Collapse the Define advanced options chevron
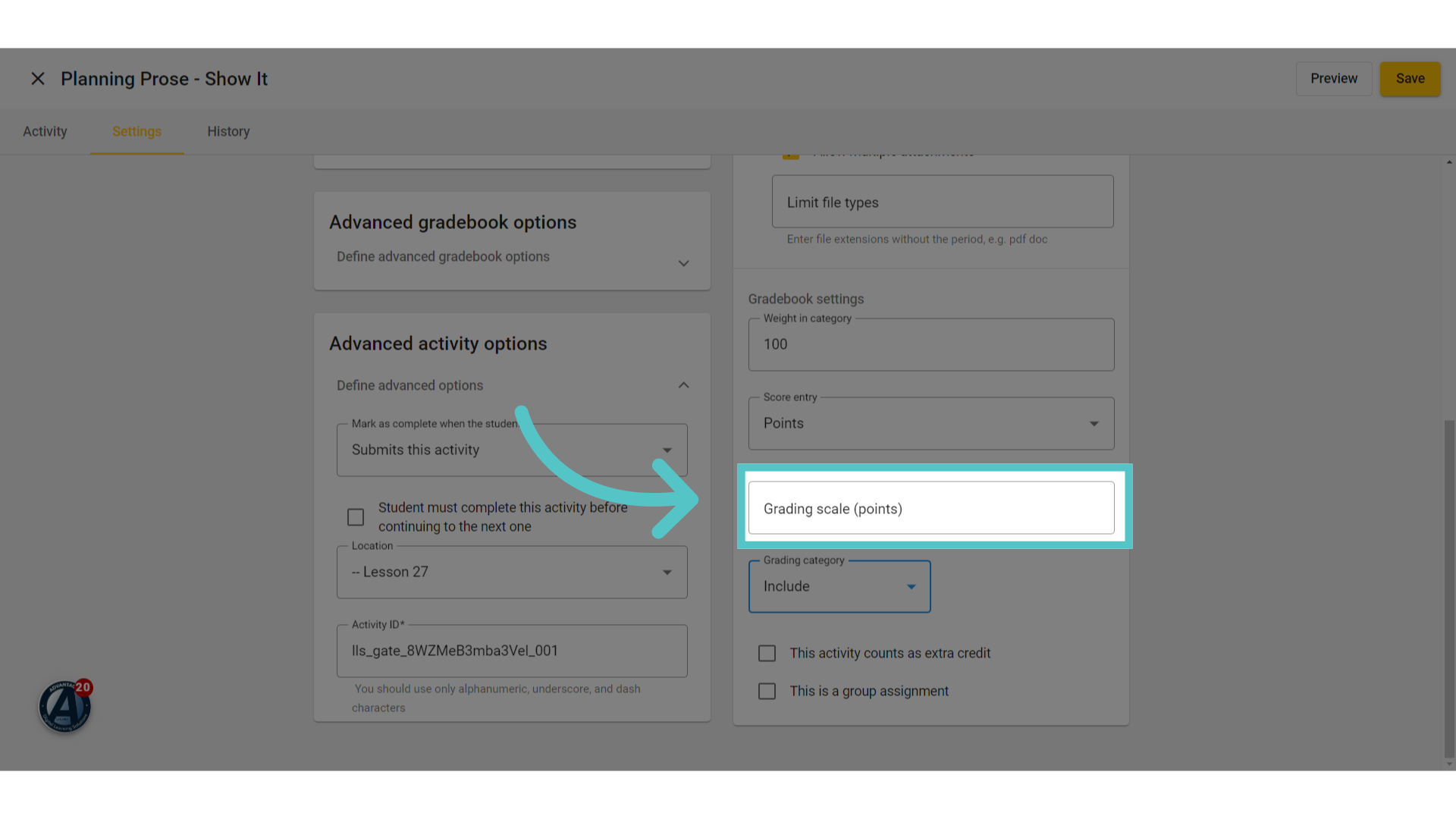The image size is (1456, 819). tap(683, 385)
